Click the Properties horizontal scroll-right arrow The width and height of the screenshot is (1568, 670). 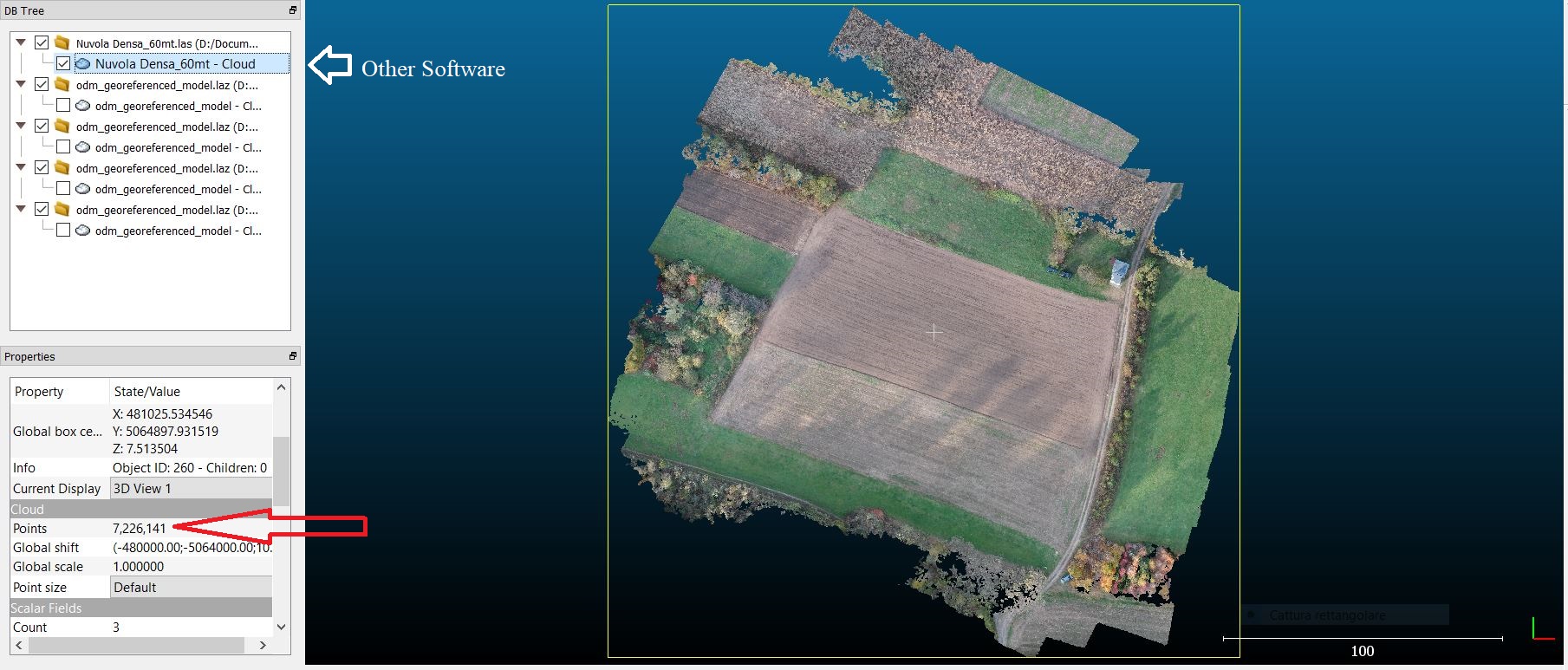(263, 646)
